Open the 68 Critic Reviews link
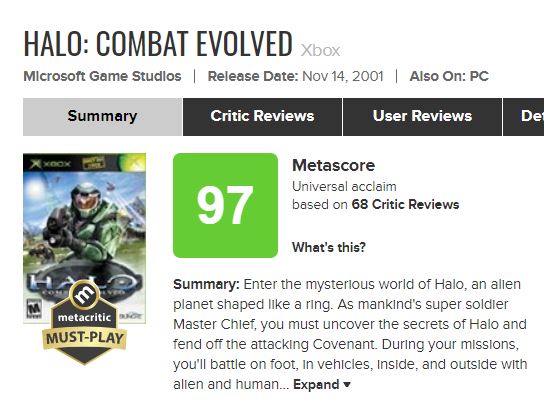This screenshot has width=544, height=403. [x=405, y=204]
